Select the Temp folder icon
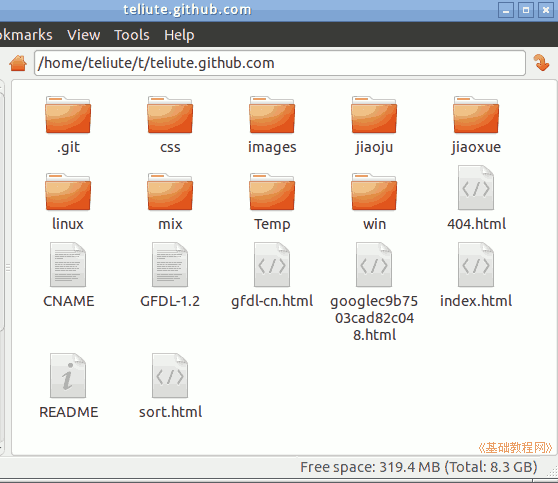The image size is (558, 483). 272,191
